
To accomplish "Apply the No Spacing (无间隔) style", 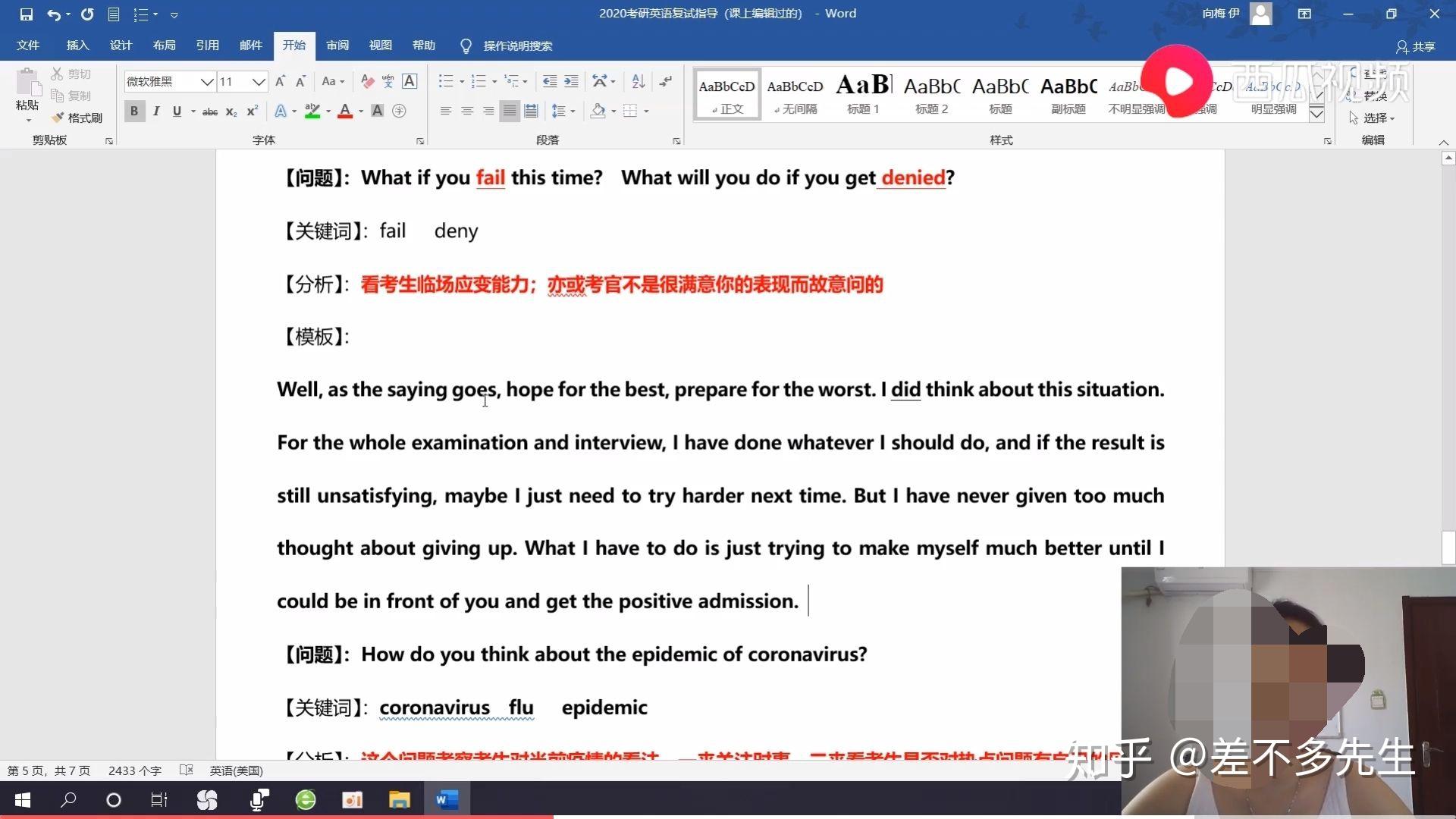I will point(795,95).
